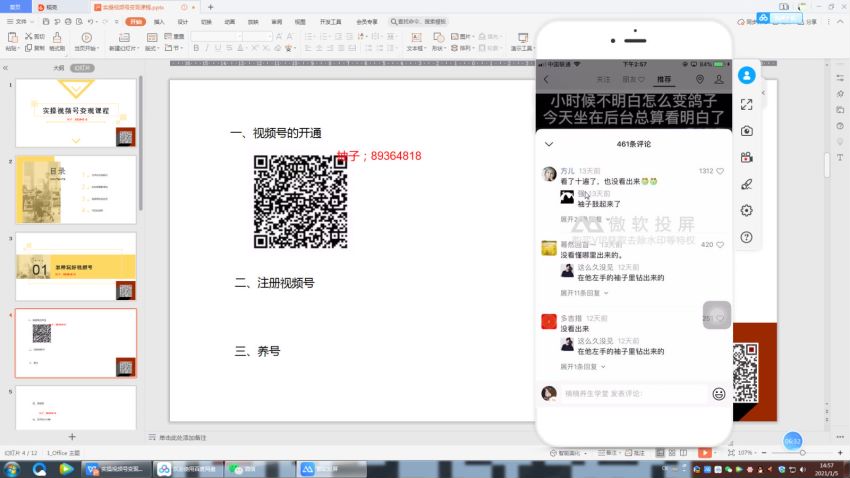This screenshot has height=478, width=850.
Task: Start slideshow from current slide icon
Action: [86, 37]
